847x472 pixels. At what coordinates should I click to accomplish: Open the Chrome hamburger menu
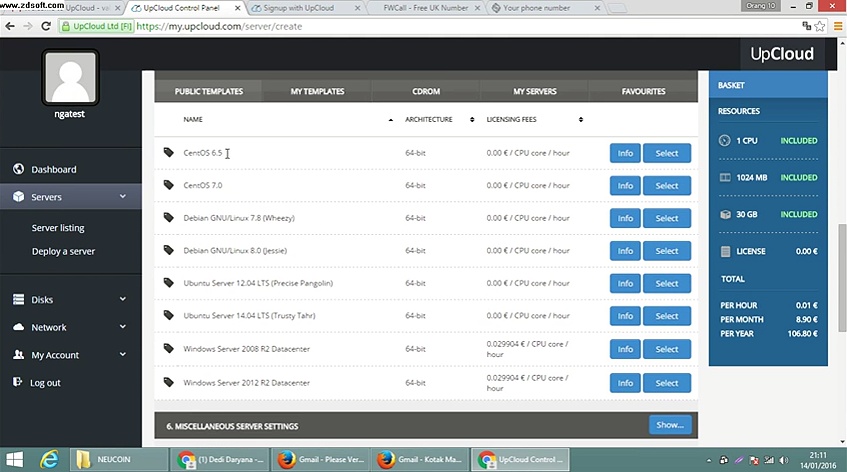(838, 26)
